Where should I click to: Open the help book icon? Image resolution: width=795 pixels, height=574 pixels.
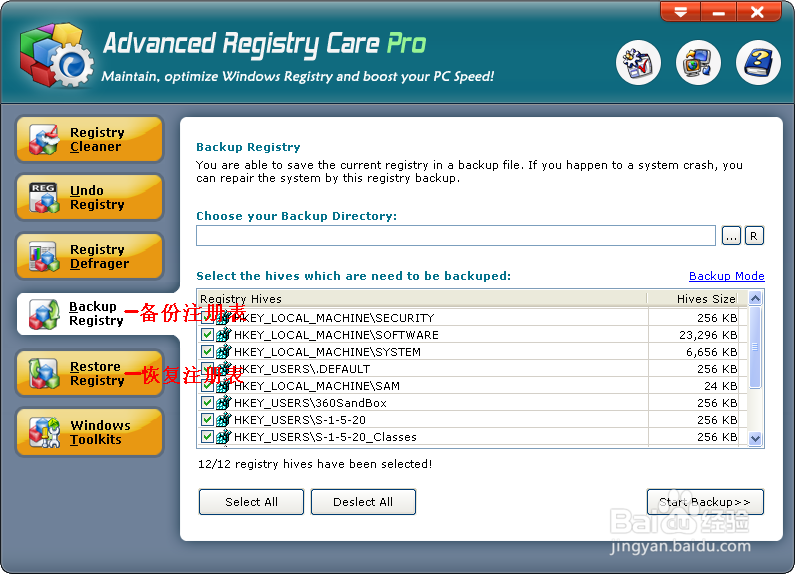(x=758, y=63)
